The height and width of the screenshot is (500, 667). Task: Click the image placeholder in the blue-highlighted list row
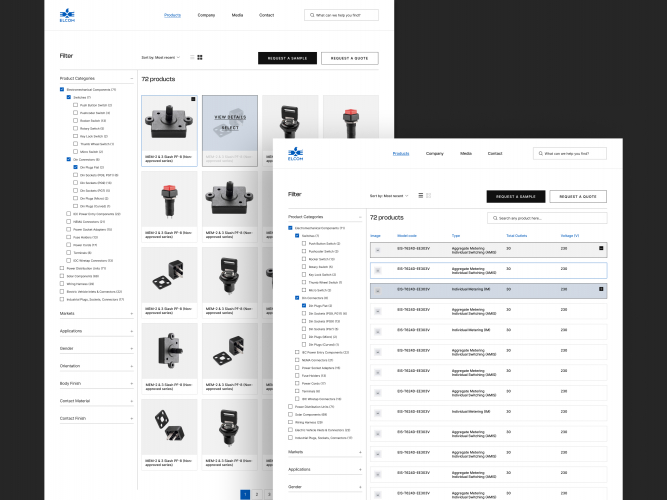pyautogui.click(x=378, y=291)
